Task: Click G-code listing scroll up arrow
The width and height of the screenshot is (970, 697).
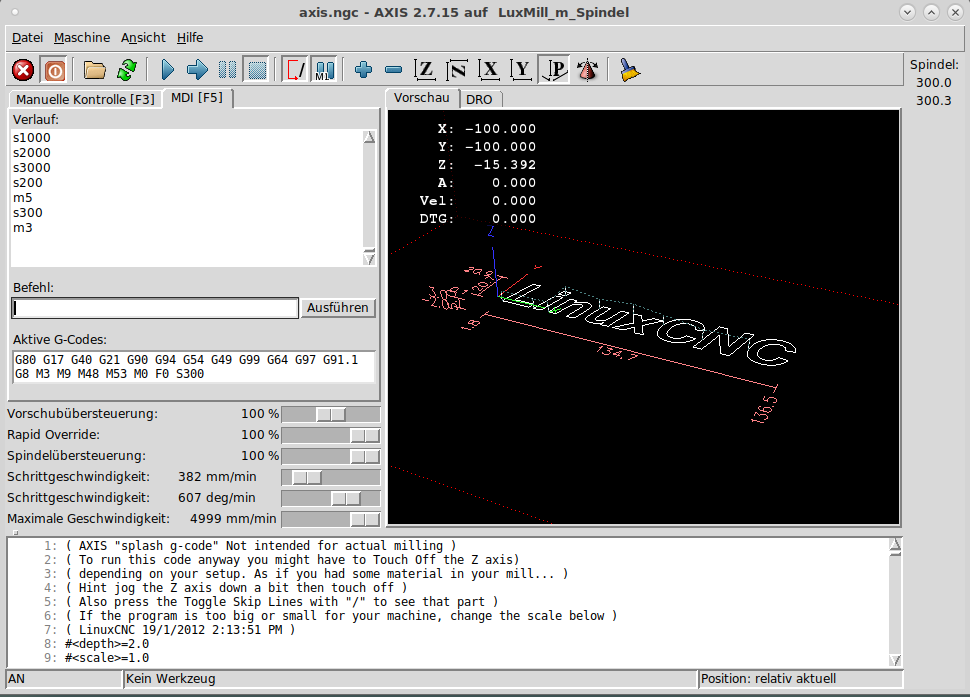Action: click(x=895, y=544)
